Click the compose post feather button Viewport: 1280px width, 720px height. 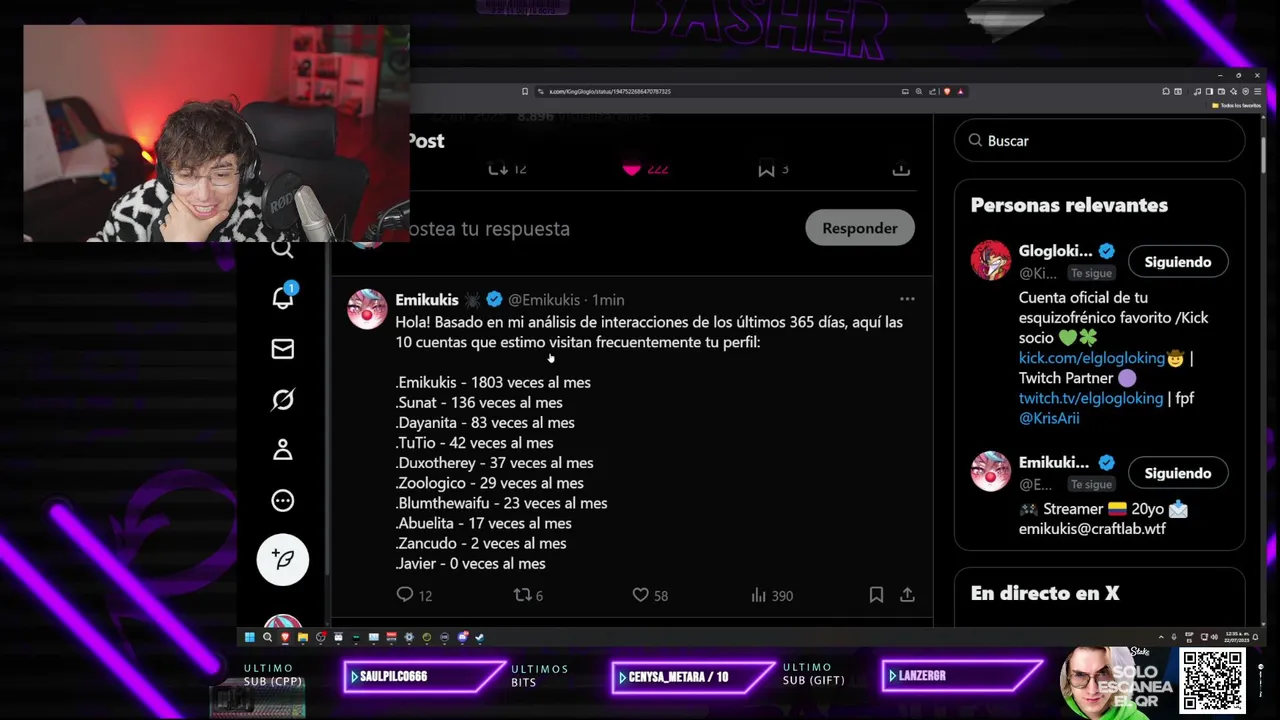coord(283,559)
